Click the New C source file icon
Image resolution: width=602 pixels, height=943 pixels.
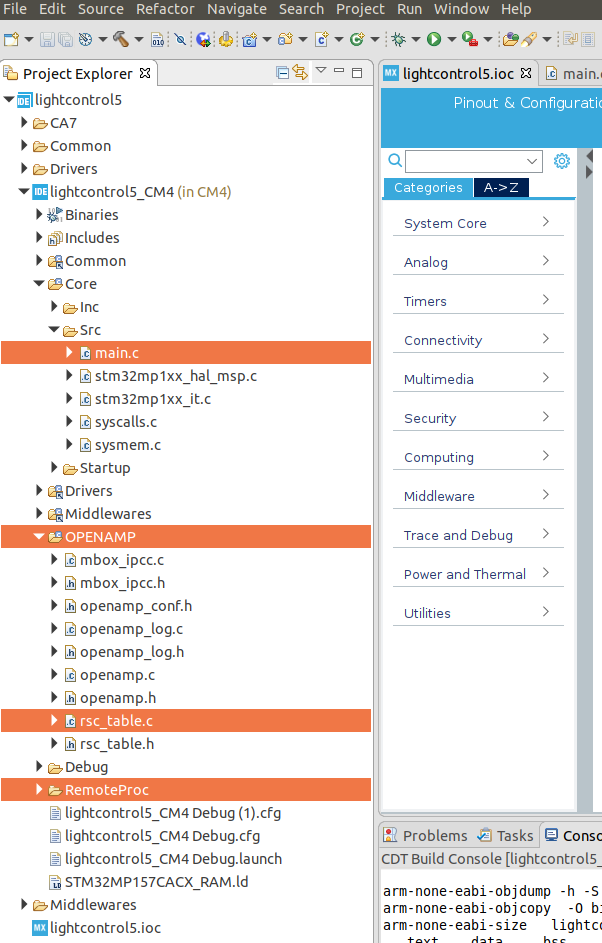click(322, 40)
